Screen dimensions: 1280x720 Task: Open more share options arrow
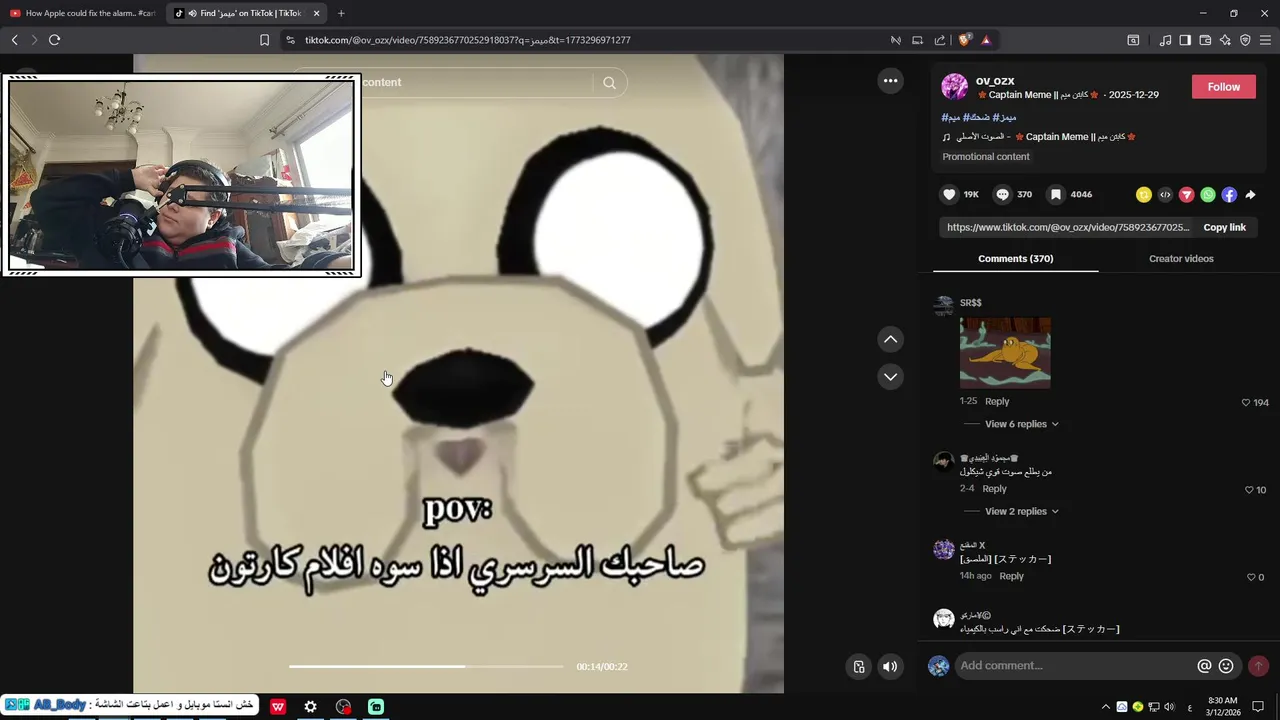1250,195
